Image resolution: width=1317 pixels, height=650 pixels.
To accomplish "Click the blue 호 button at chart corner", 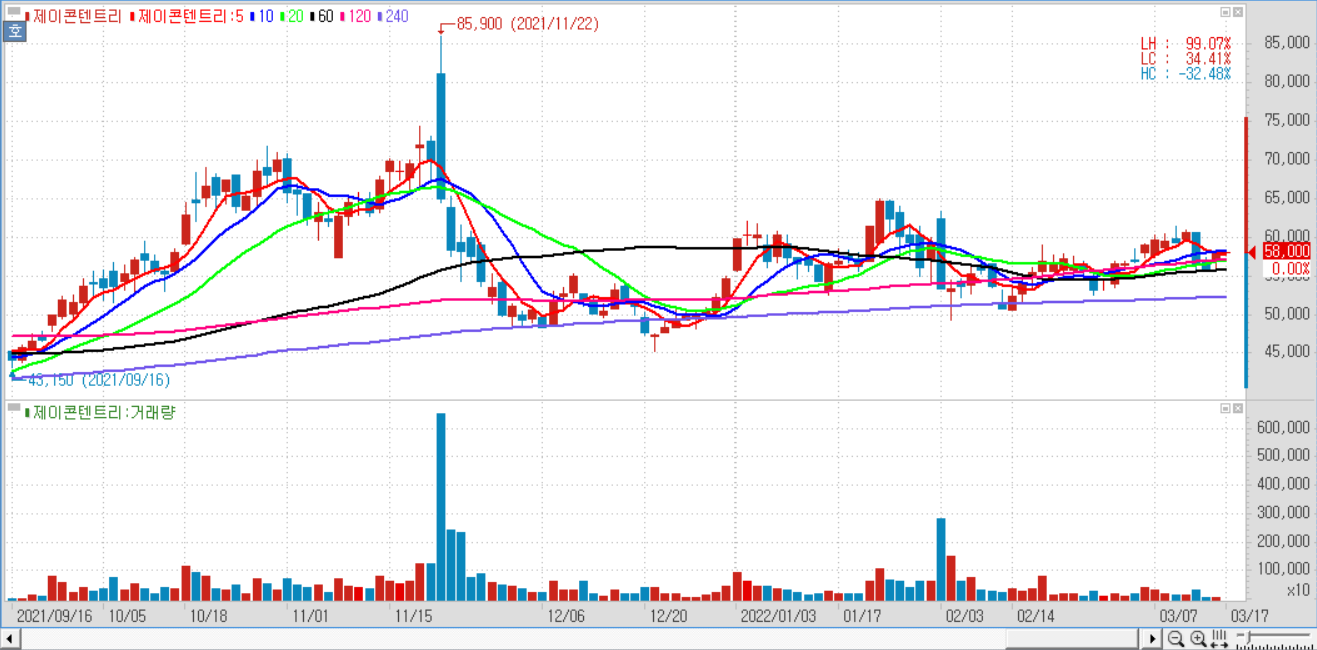I will point(14,31).
